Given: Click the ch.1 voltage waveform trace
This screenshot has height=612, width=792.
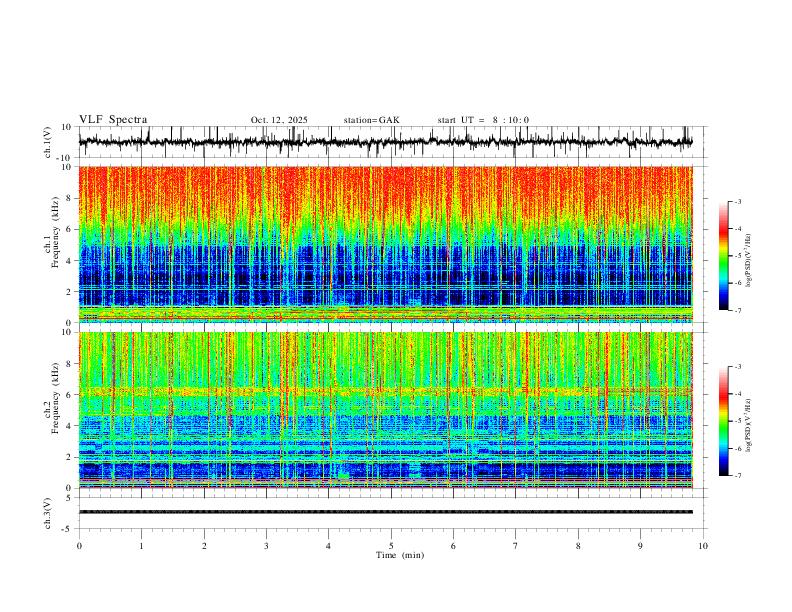Looking at the screenshot, I should click(x=385, y=142).
